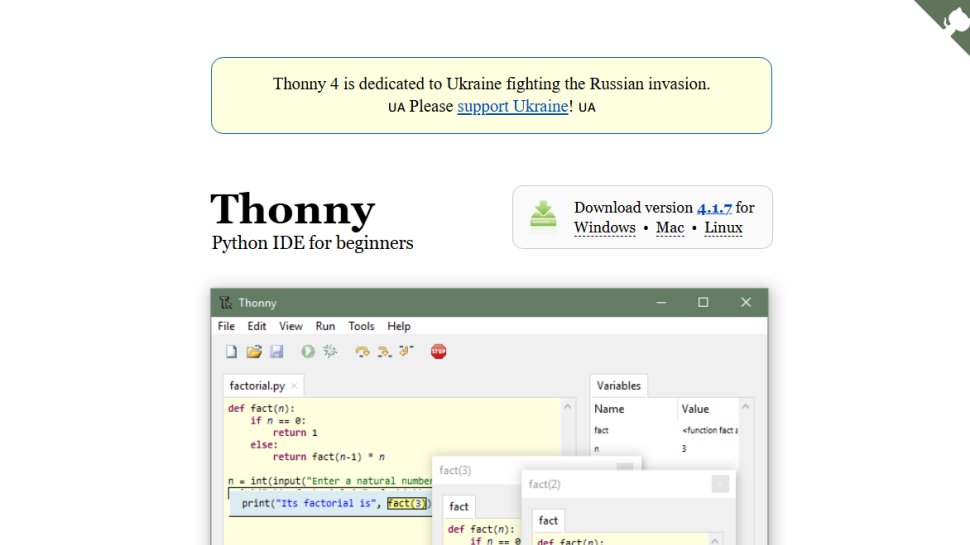Select the Variables panel tab
Screen dimensions: 970x545
tap(619, 385)
